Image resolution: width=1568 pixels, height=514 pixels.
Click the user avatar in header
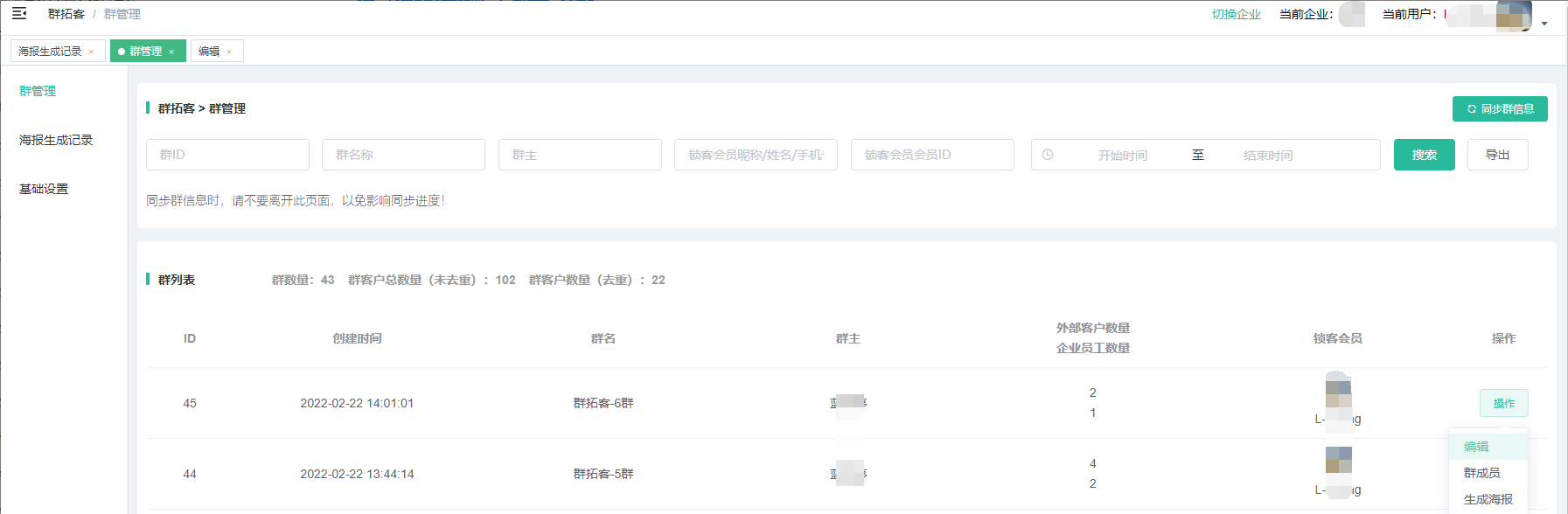click(x=1514, y=15)
